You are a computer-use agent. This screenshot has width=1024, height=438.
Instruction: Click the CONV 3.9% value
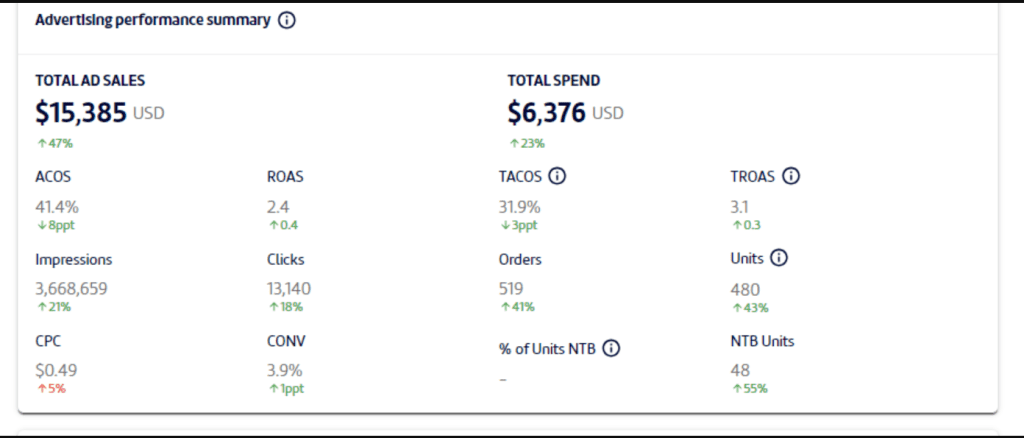point(283,370)
